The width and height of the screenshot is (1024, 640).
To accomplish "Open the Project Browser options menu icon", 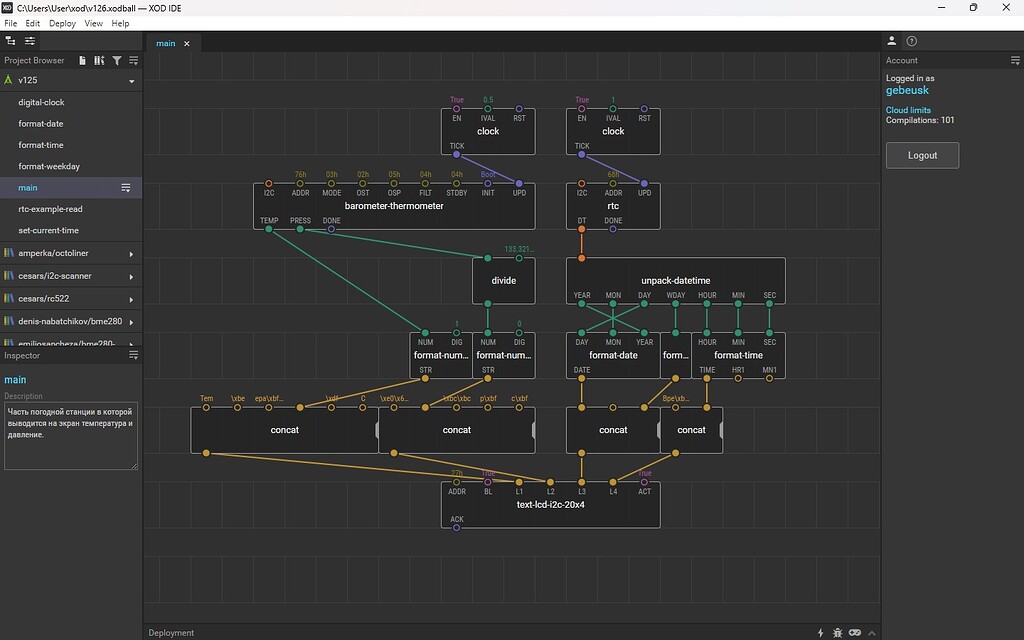I will tap(135, 60).
